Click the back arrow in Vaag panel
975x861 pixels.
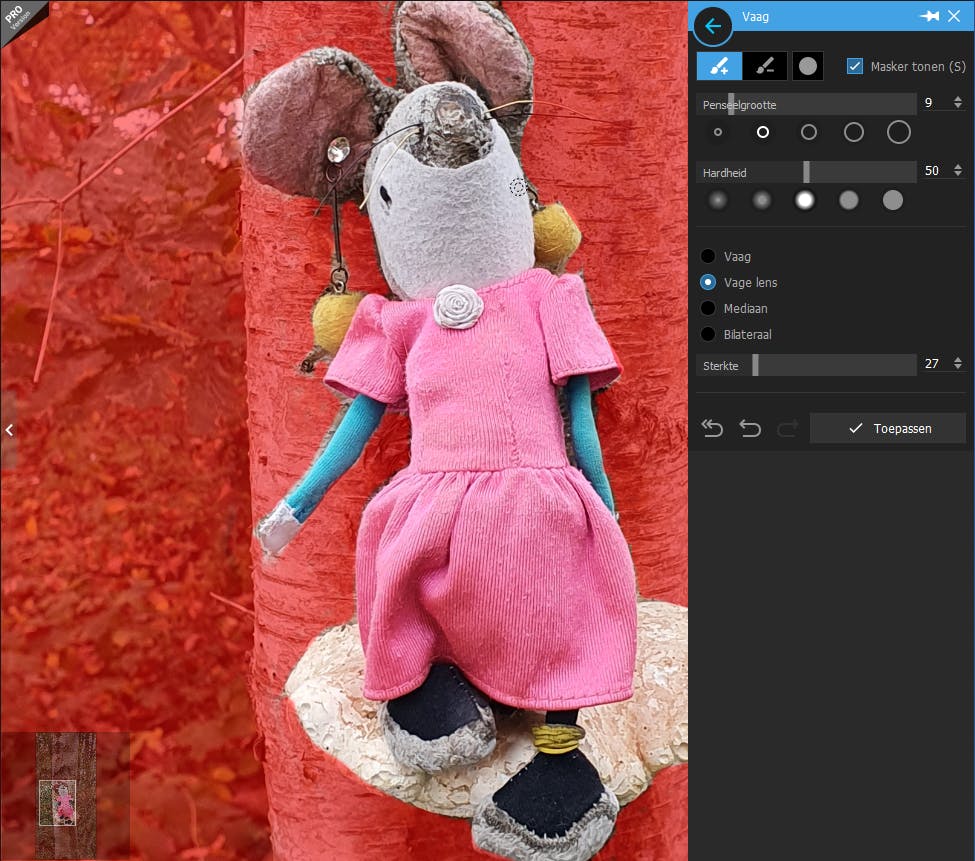pos(713,27)
